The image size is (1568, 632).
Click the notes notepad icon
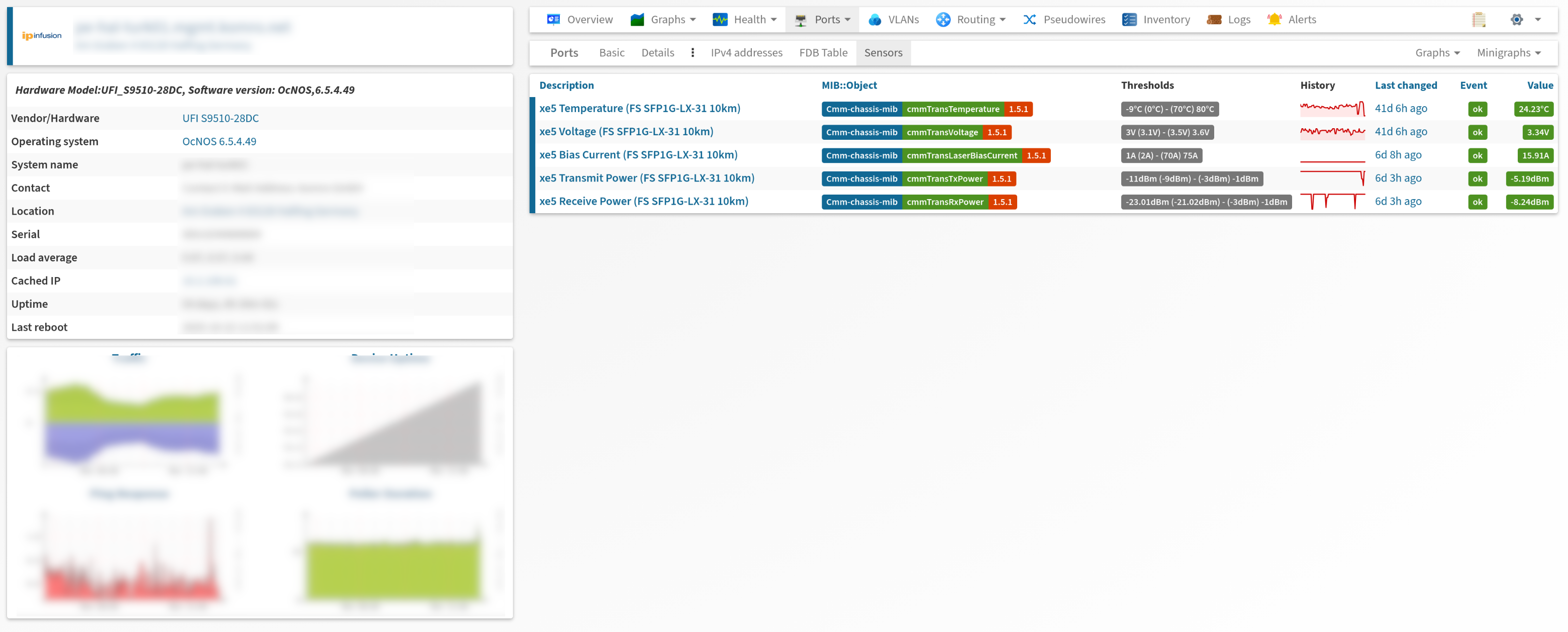(x=1479, y=20)
